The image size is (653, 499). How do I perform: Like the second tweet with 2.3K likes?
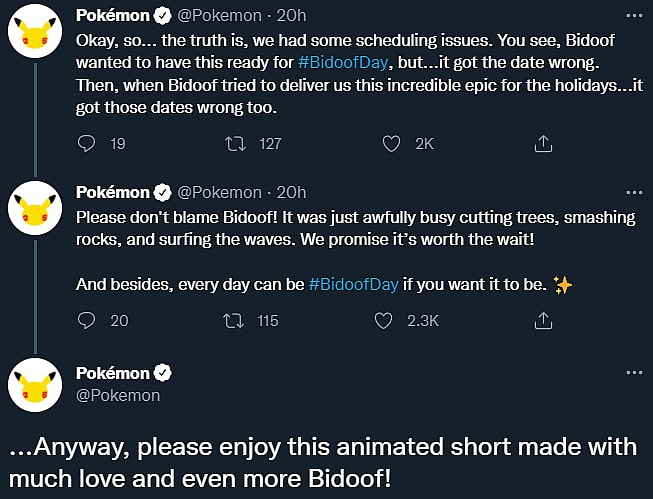(x=382, y=321)
